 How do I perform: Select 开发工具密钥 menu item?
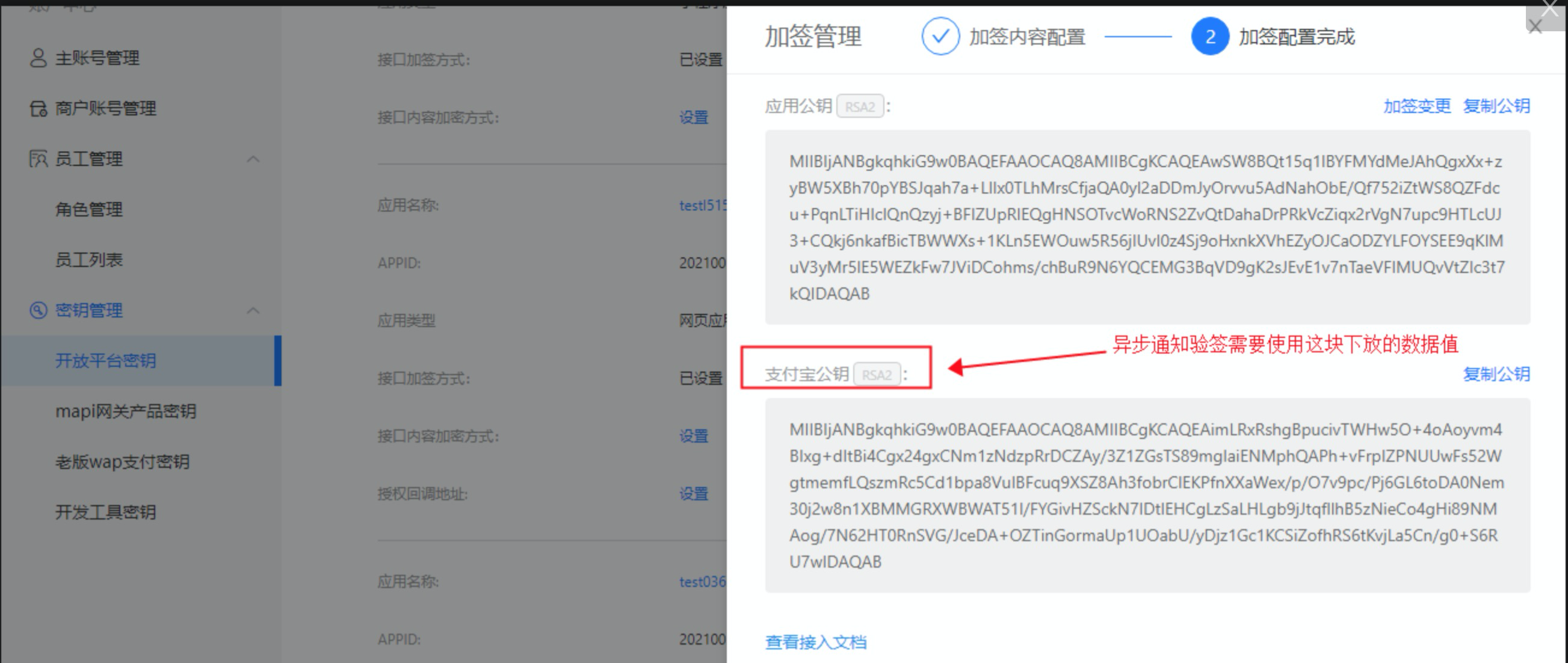[x=106, y=512]
